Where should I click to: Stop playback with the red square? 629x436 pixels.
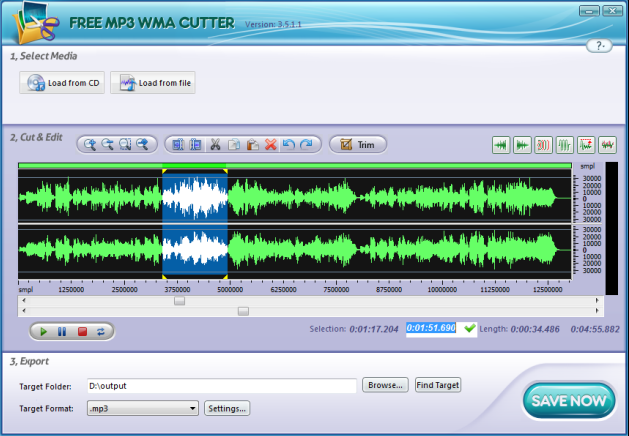pos(82,332)
